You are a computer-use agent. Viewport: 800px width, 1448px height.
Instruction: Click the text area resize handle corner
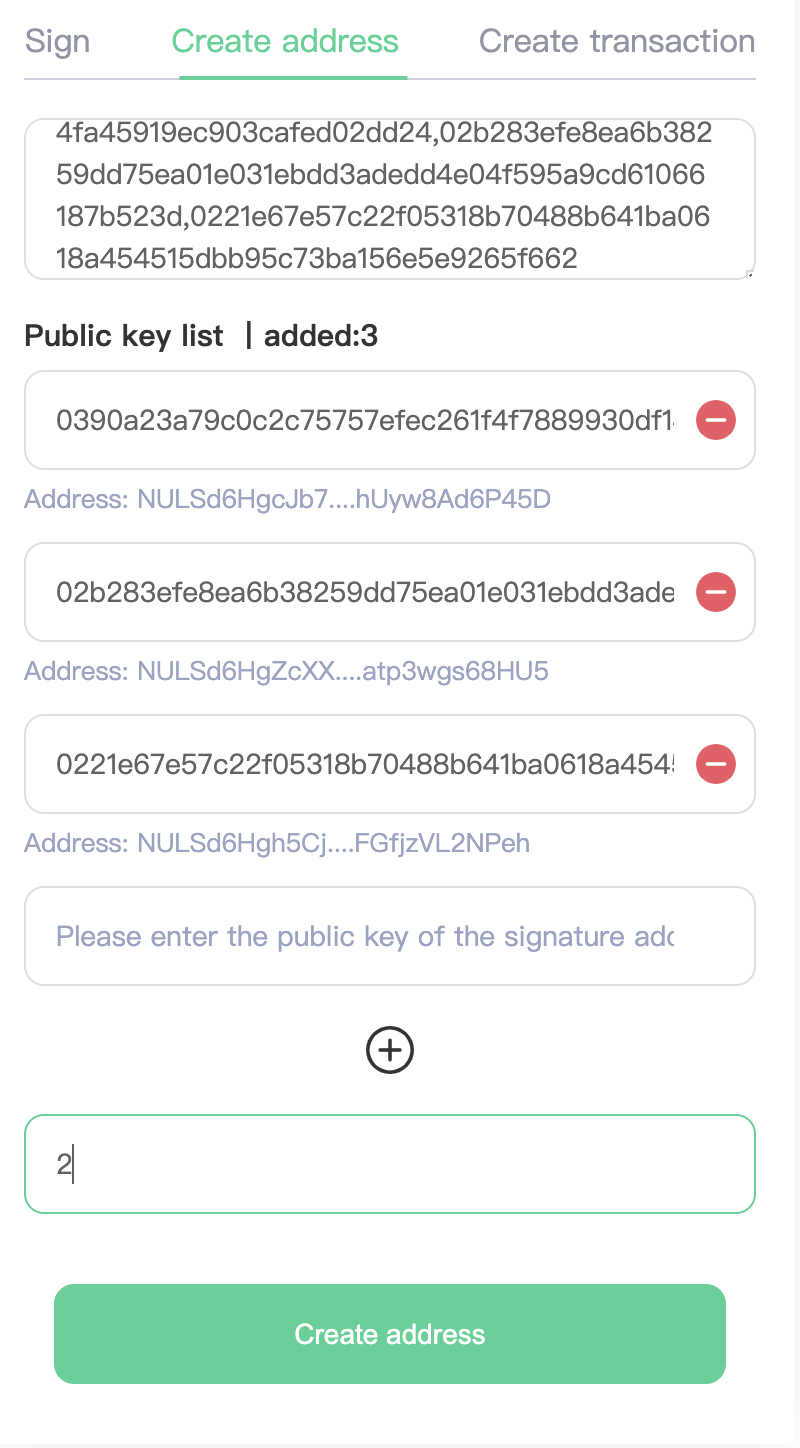click(749, 272)
